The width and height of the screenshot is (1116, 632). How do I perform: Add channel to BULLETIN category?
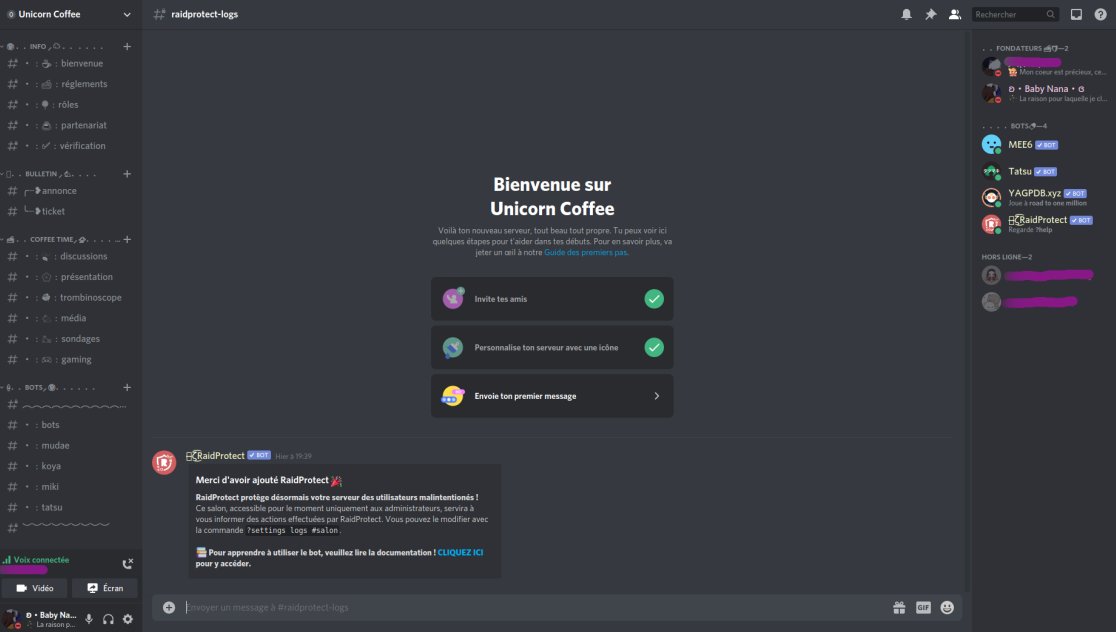(x=127, y=174)
